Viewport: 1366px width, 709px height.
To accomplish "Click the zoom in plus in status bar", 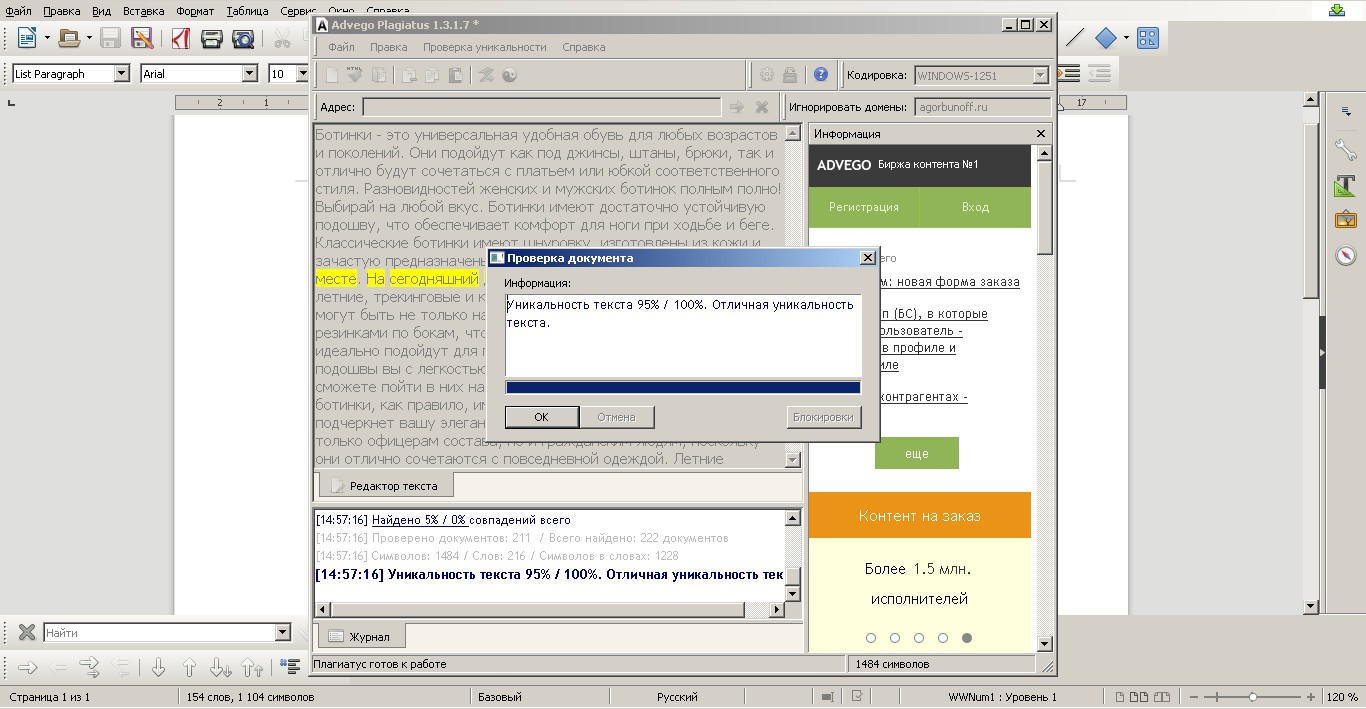I will 1311,696.
